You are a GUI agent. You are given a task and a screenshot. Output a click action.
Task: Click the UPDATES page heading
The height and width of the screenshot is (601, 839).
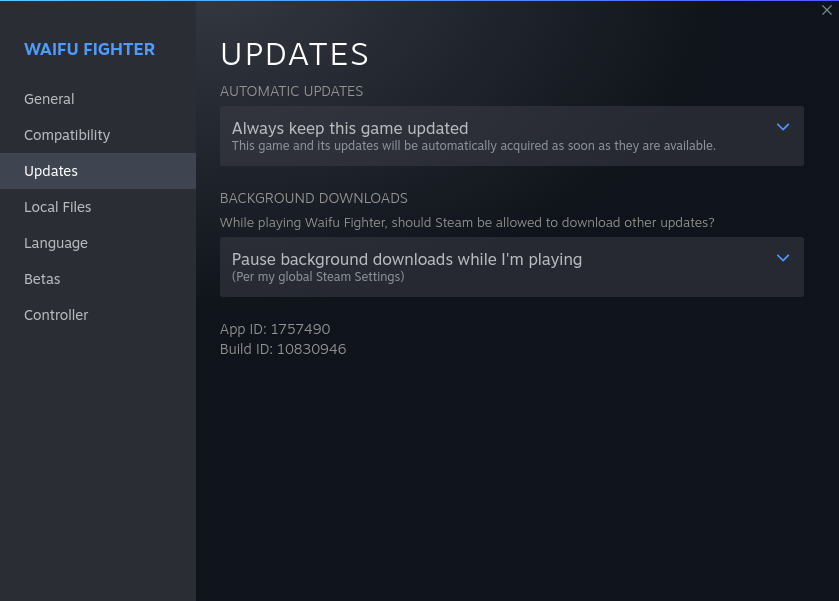point(294,54)
